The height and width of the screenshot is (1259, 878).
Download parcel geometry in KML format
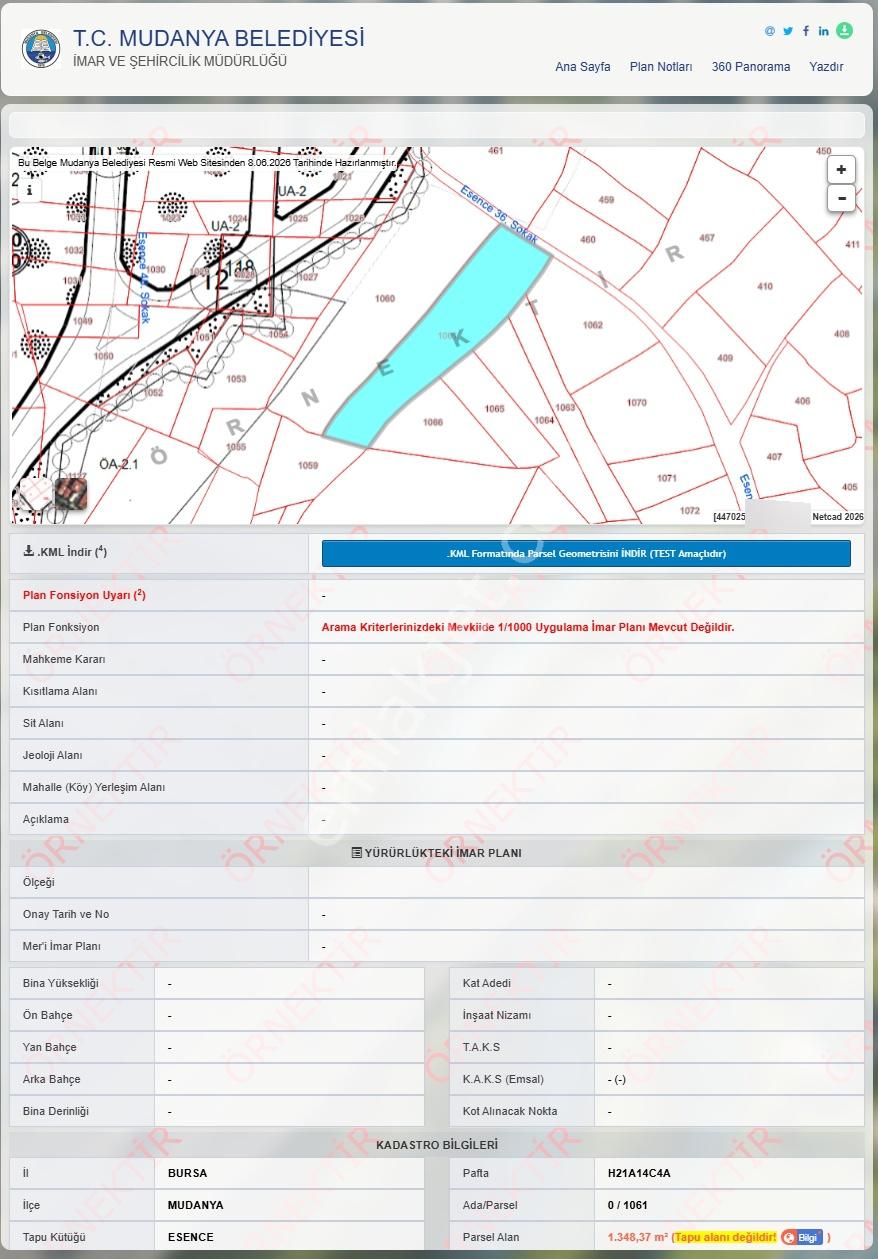[x=586, y=553]
